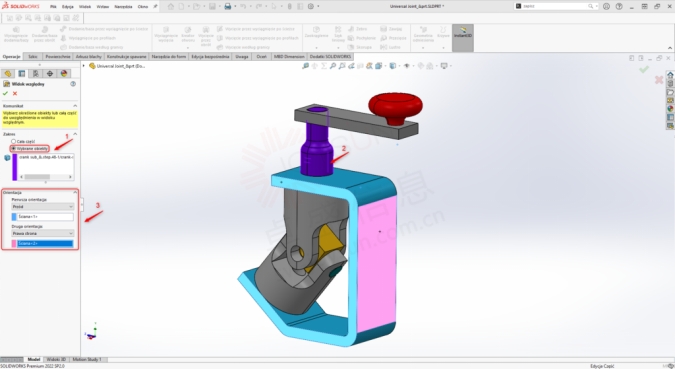This screenshot has height=369, width=675.
Task: Click the Ściana<1> selection field
Action: [x=45, y=217]
